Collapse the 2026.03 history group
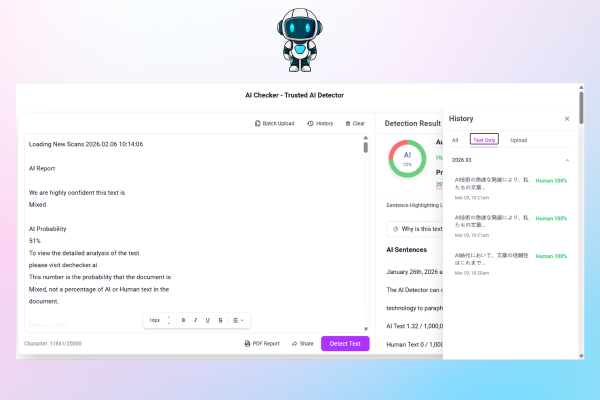 [567, 160]
